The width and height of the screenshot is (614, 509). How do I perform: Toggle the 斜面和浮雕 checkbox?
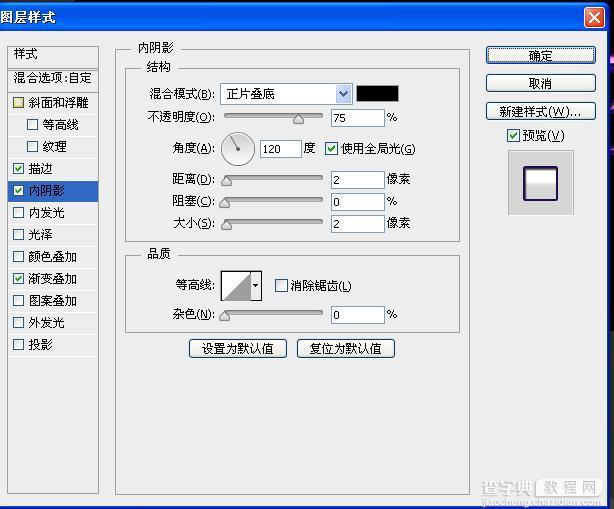click(x=18, y=103)
